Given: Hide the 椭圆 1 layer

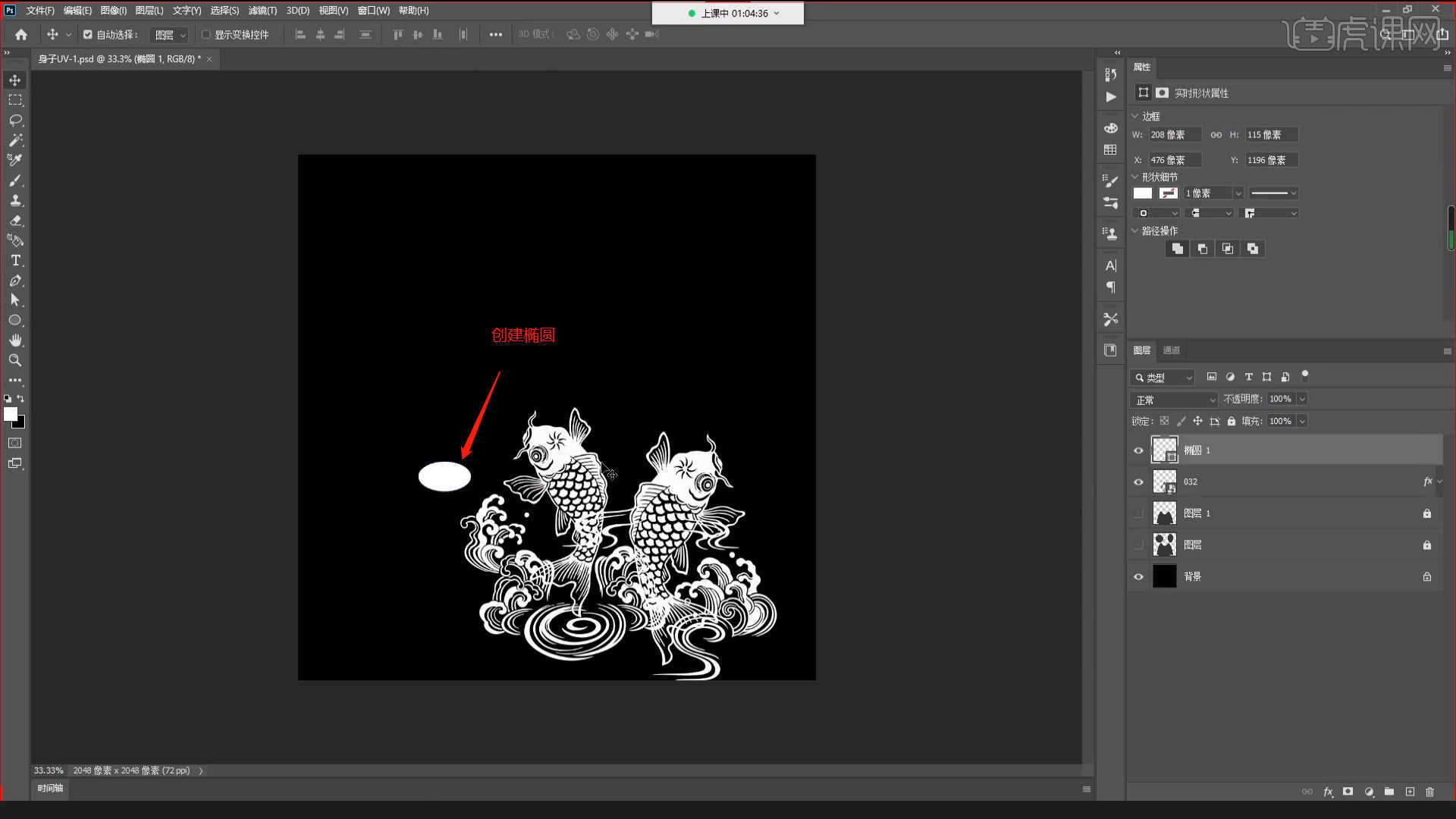Looking at the screenshot, I should tap(1138, 450).
